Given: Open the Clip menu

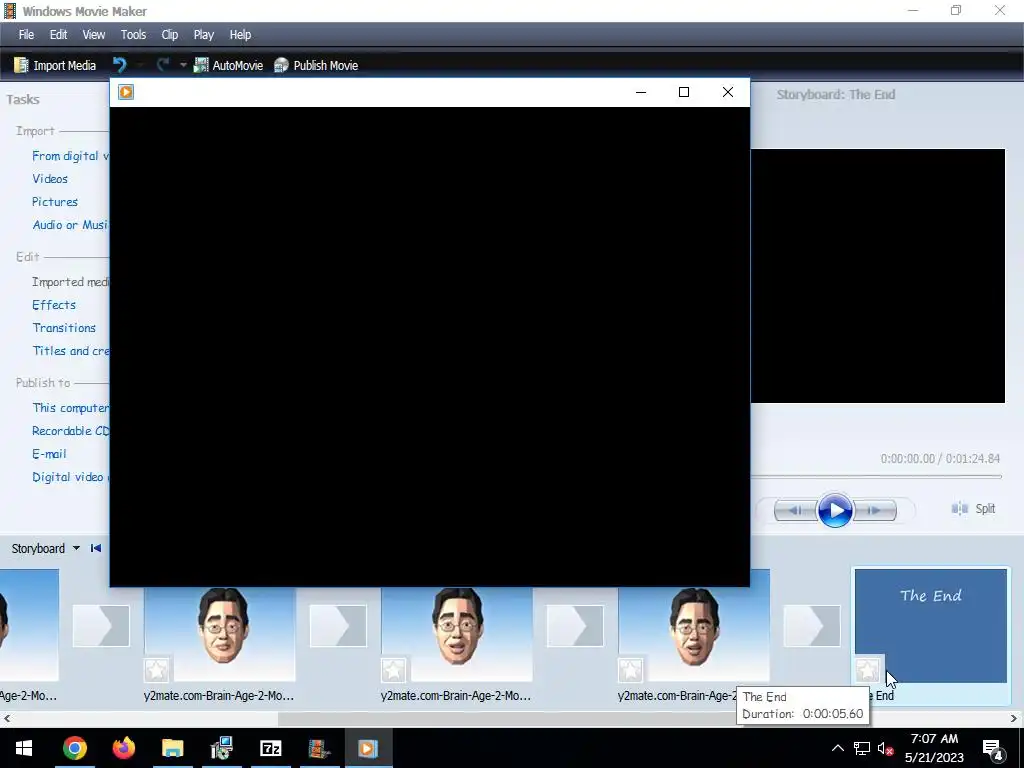Looking at the screenshot, I should (170, 35).
